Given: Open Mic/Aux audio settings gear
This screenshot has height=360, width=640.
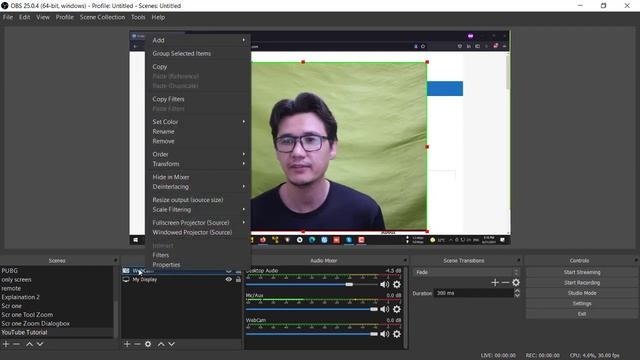Looking at the screenshot, I should click(x=396, y=309).
